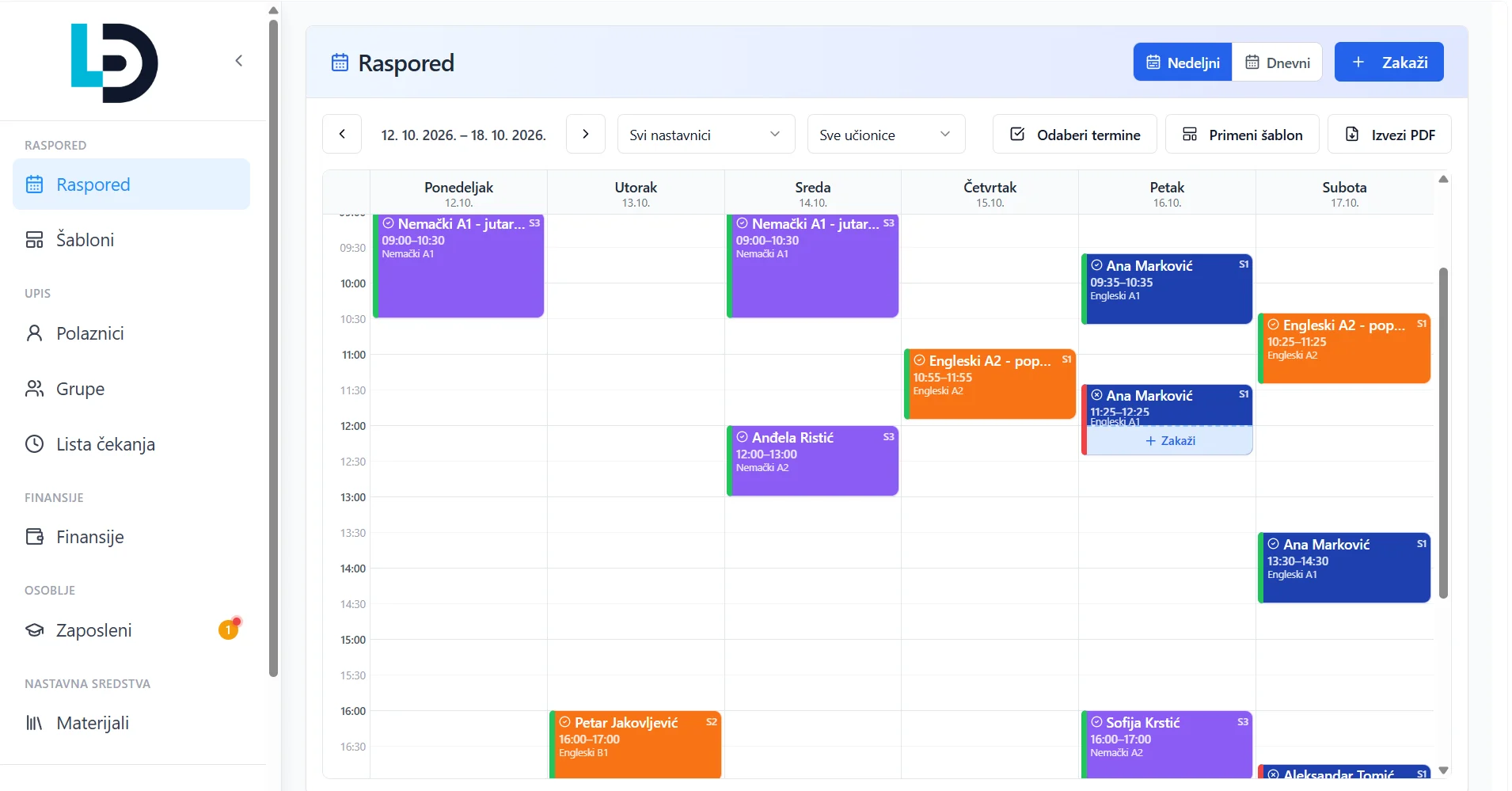
Task: Switch to Dnevni daily view
Action: 1277,63
